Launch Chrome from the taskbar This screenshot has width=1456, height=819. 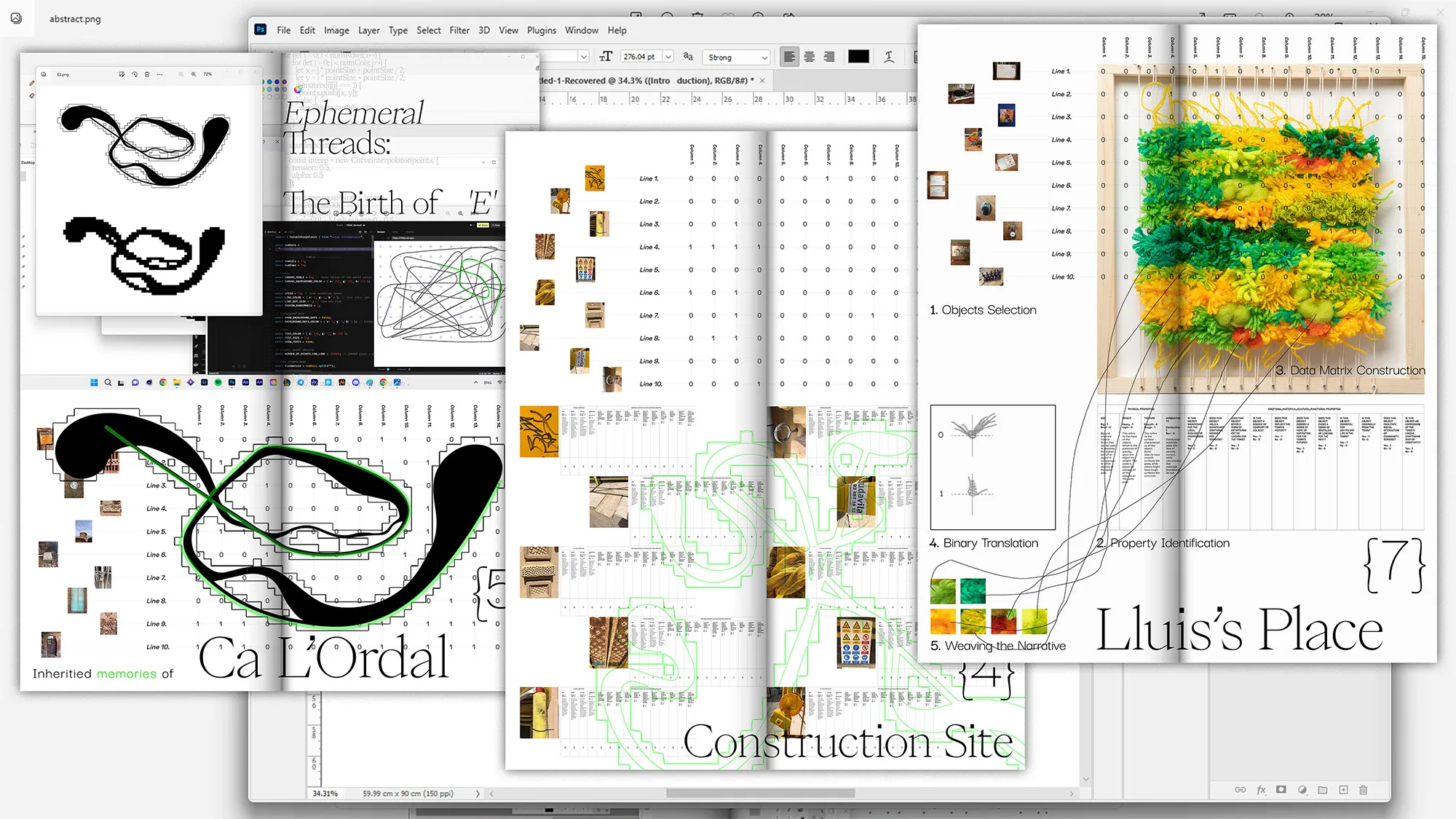162,383
